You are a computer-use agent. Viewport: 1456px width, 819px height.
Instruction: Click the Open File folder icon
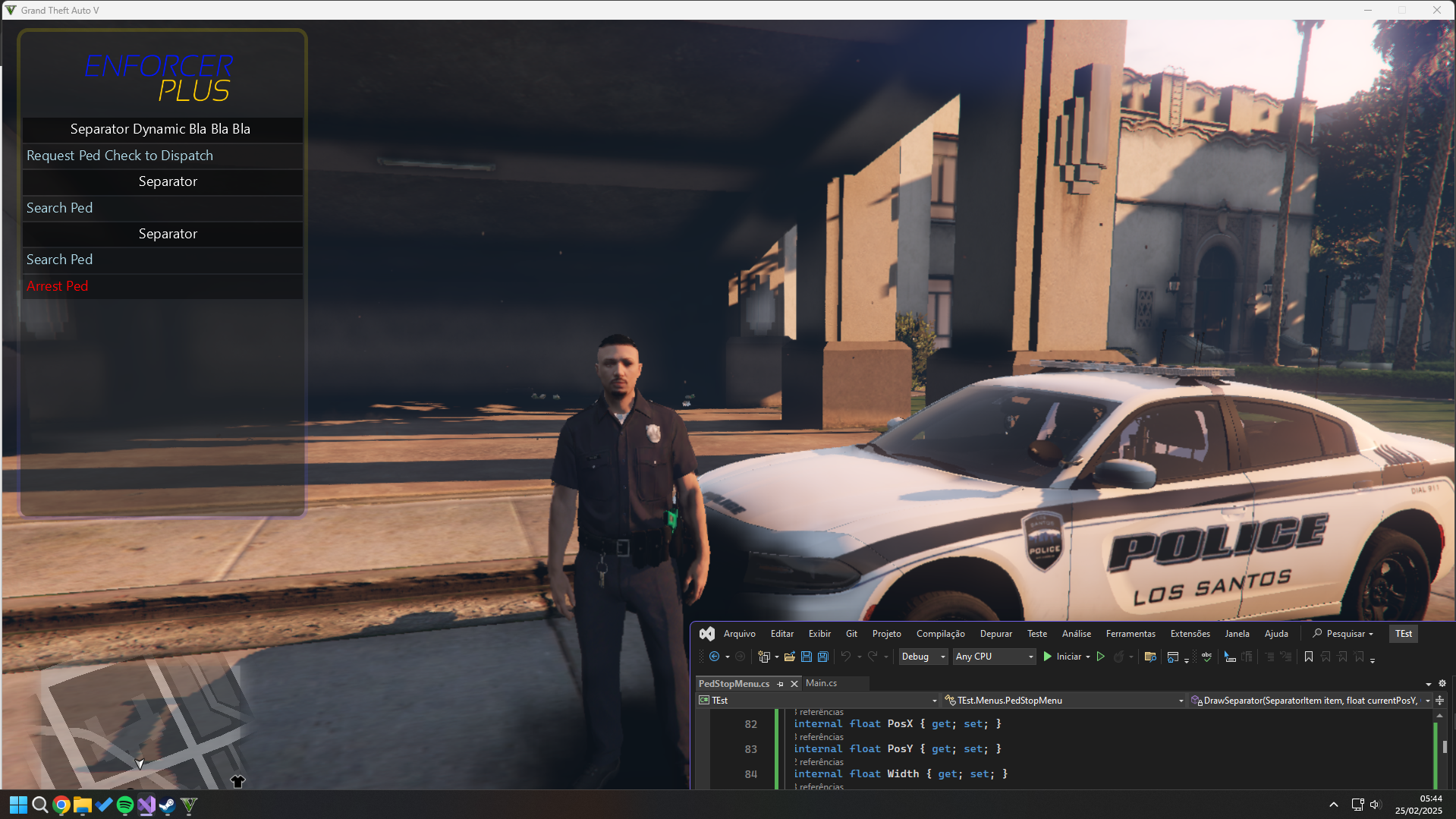click(x=789, y=657)
